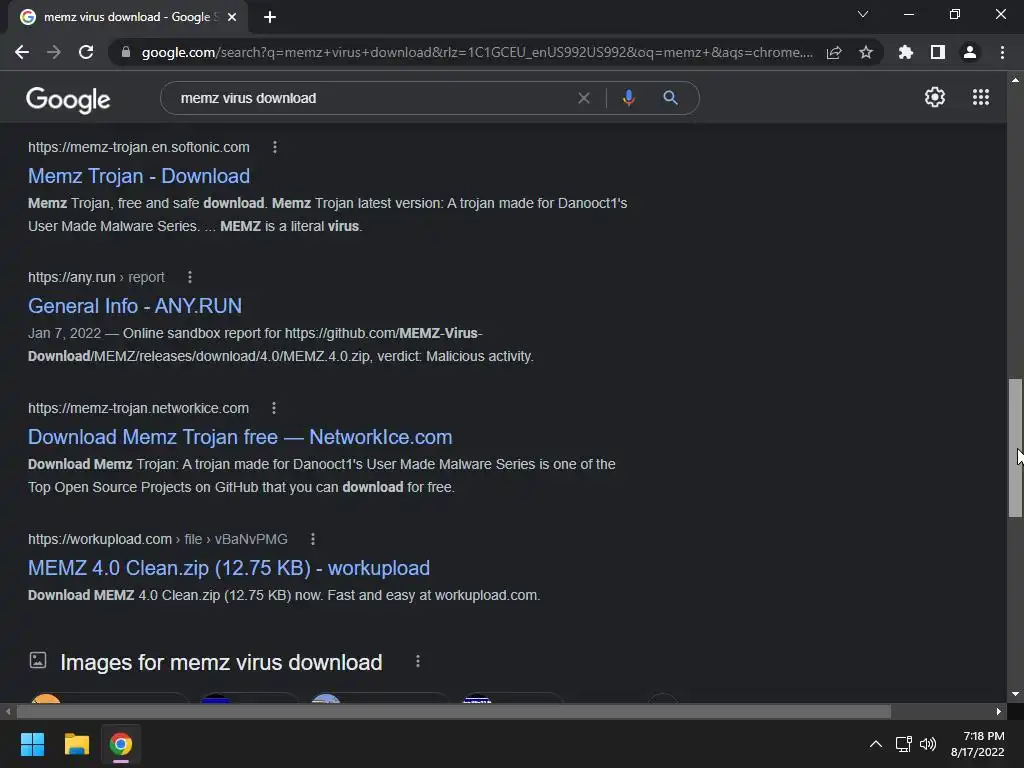Click https://memz-trojan.networkice.com URL text
This screenshot has width=1024, height=768.
pos(138,408)
